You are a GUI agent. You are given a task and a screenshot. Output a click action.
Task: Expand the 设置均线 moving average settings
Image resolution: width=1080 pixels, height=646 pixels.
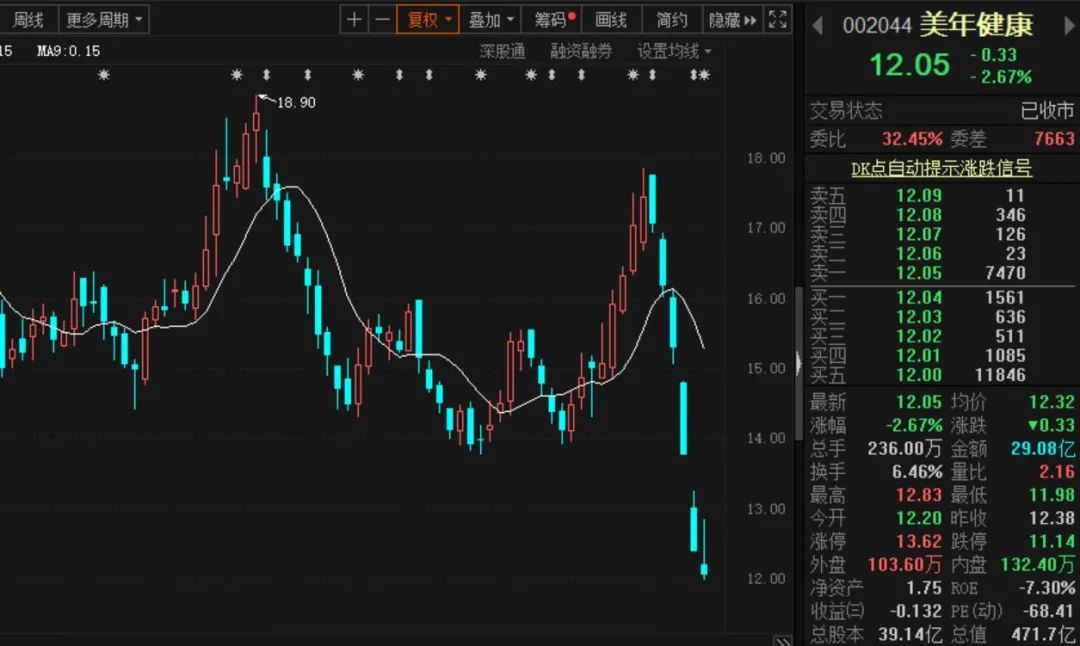point(675,51)
